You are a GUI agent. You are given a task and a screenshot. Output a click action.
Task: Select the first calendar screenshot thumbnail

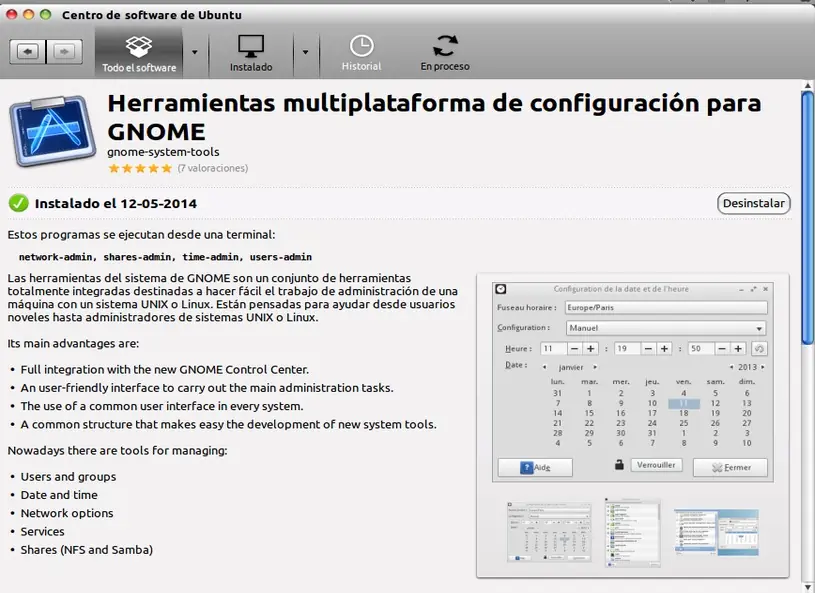pyautogui.click(x=549, y=531)
